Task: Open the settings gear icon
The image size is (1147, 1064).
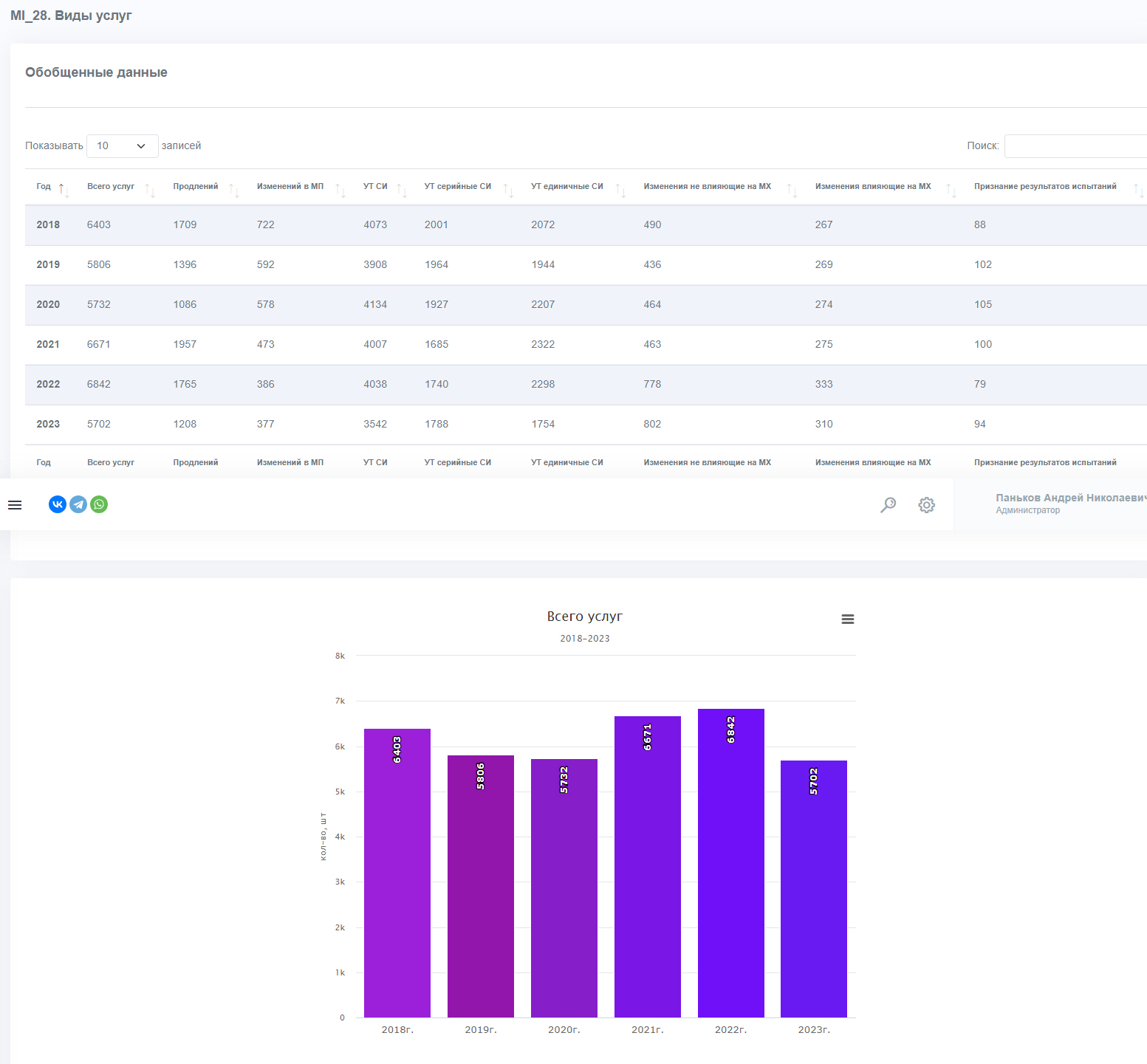Action: click(x=927, y=505)
